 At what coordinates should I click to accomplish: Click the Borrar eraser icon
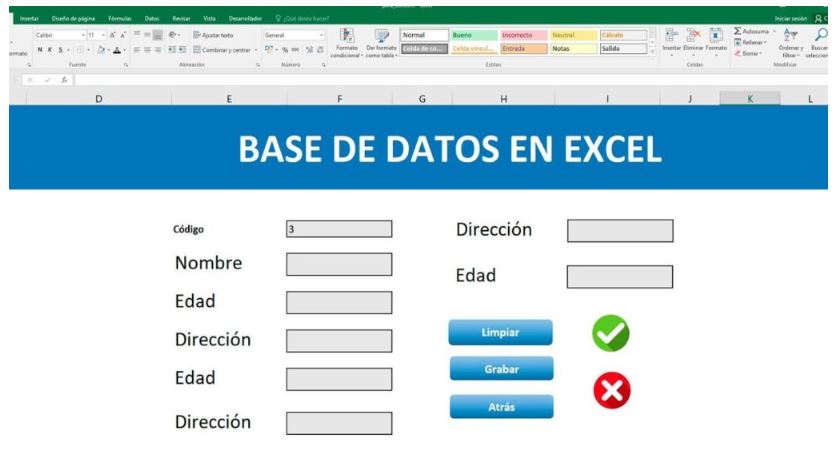point(738,53)
